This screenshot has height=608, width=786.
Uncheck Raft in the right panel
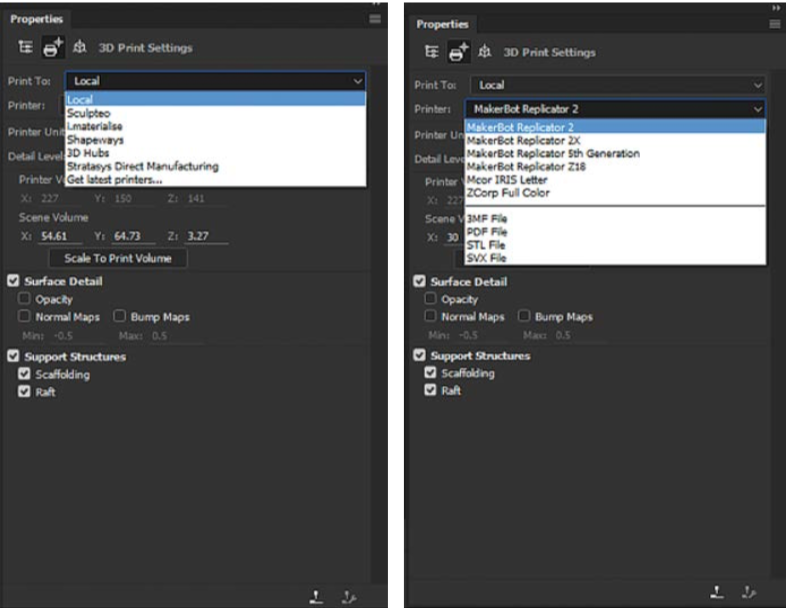point(431,391)
